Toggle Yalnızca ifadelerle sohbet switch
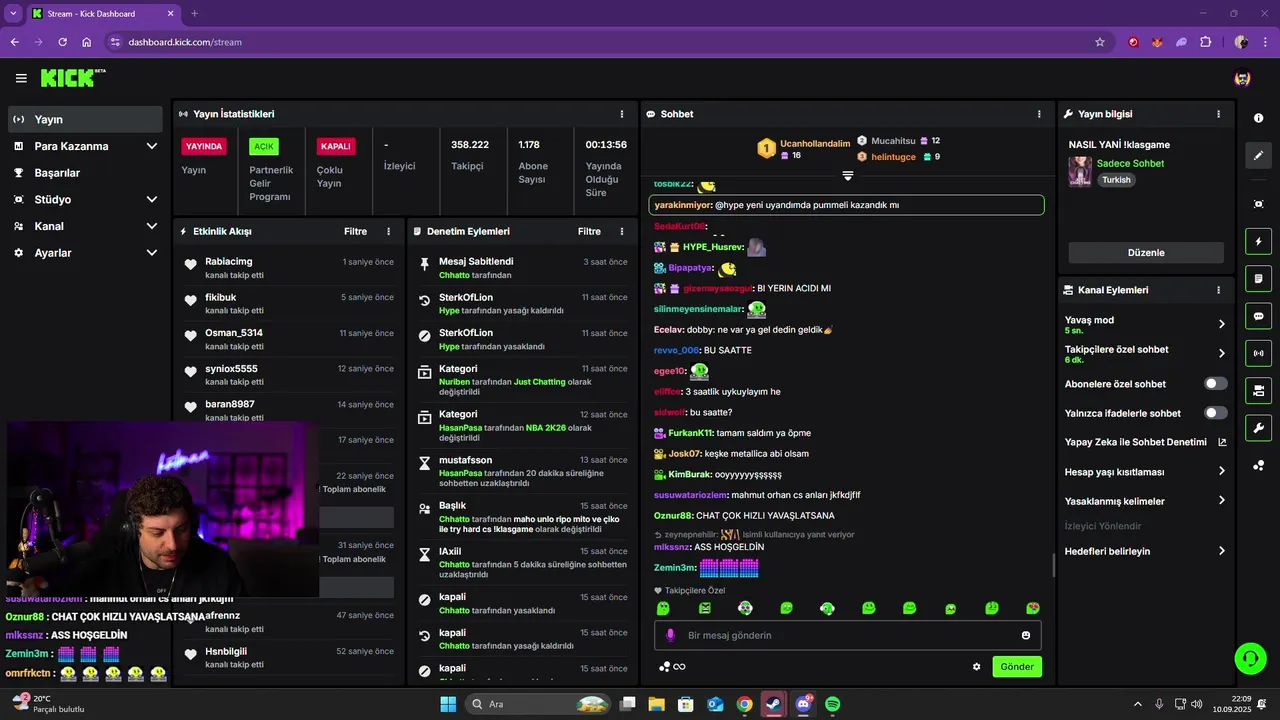The width and height of the screenshot is (1280, 720). point(1216,413)
